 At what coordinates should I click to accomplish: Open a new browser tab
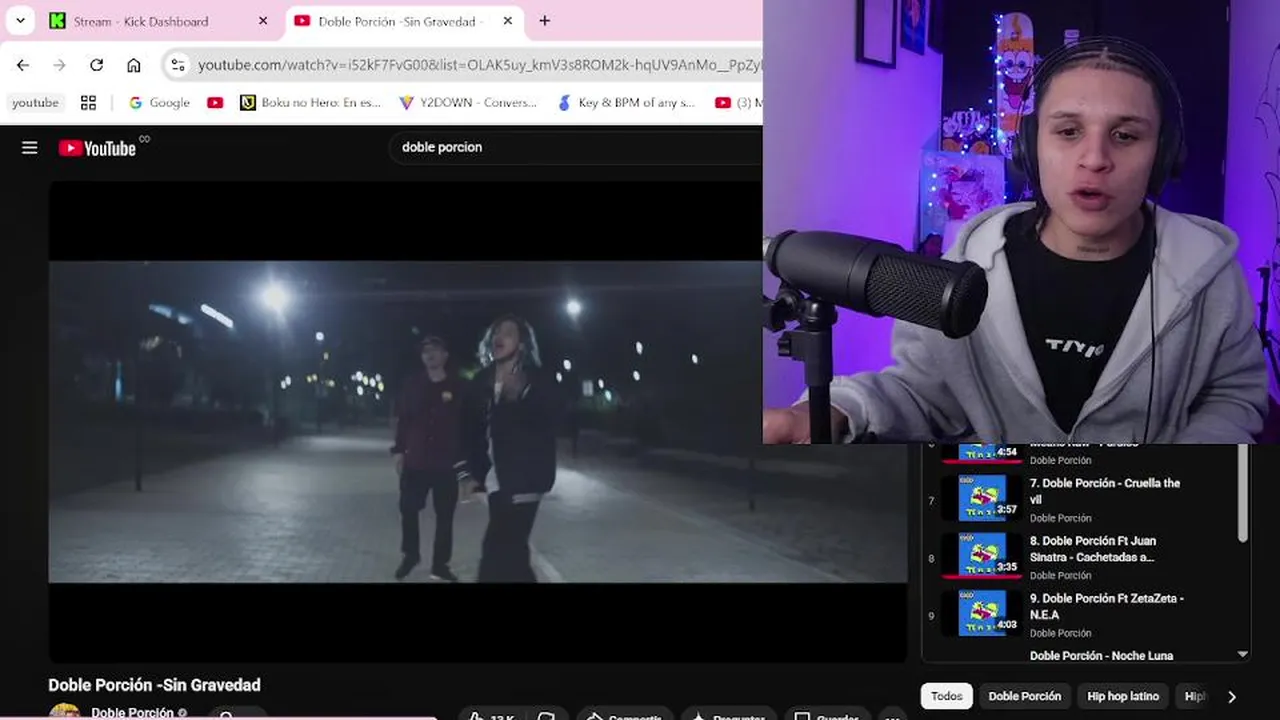544,21
